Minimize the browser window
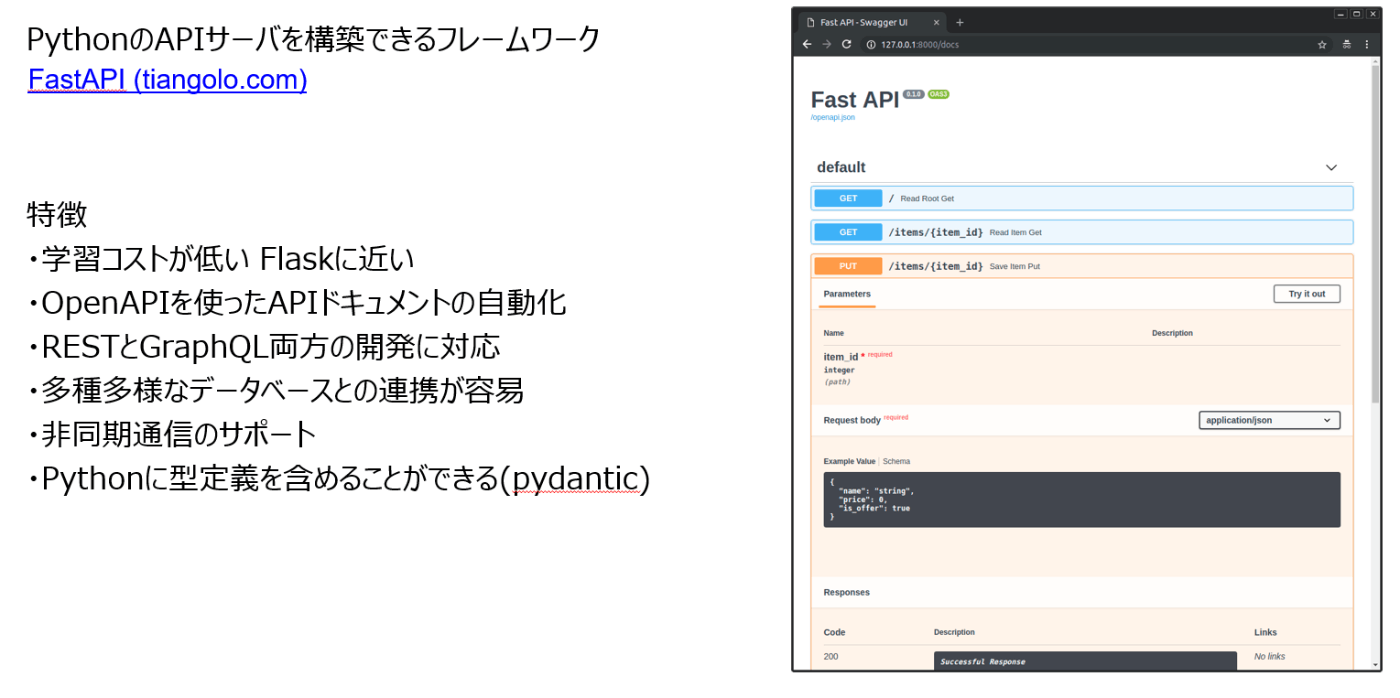 (1340, 14)
